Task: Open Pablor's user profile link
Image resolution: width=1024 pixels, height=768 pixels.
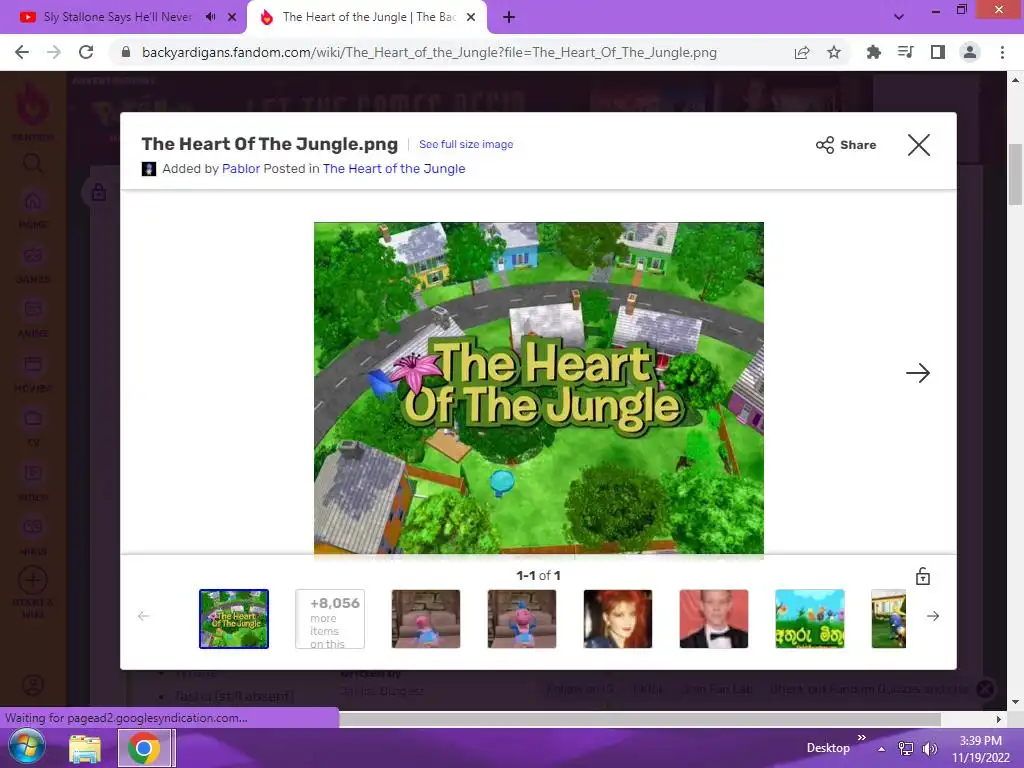Action: coord(241,168)
